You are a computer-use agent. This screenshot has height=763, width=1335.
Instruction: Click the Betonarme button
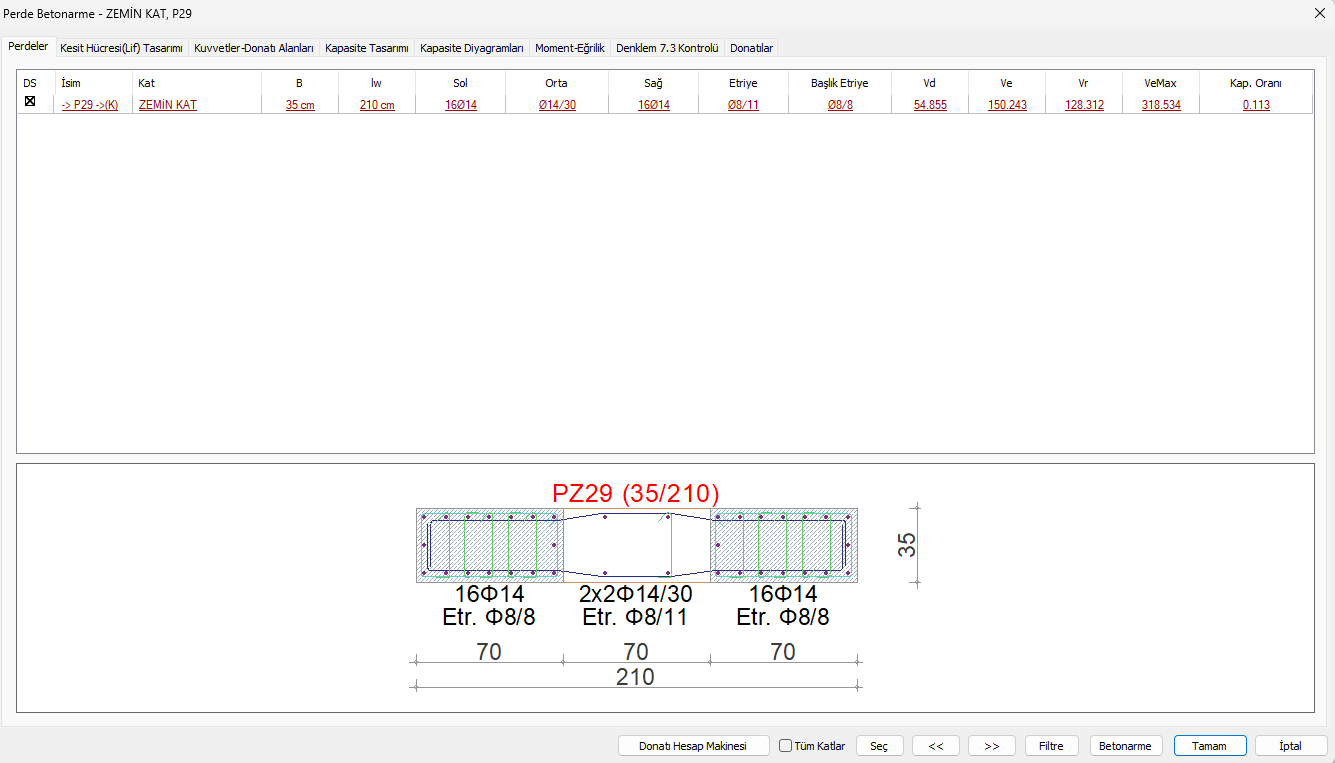point(1125,746)
